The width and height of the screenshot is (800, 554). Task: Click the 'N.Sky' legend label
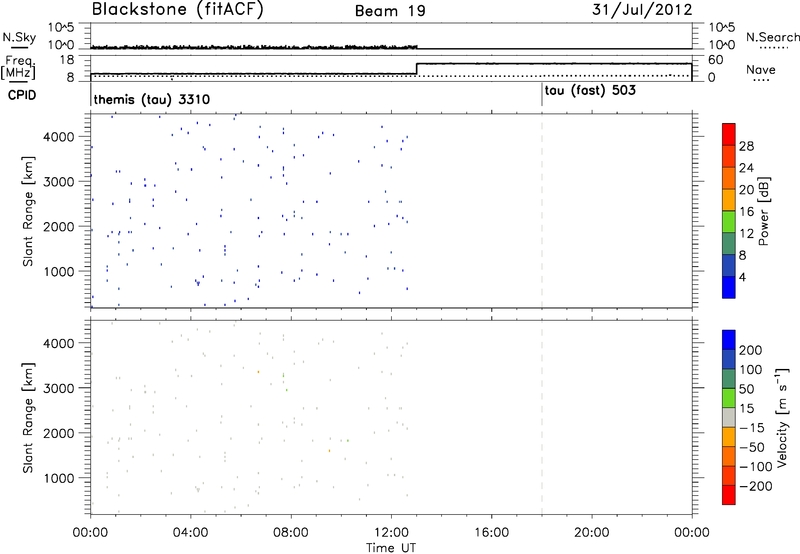(x=19, y=37)
